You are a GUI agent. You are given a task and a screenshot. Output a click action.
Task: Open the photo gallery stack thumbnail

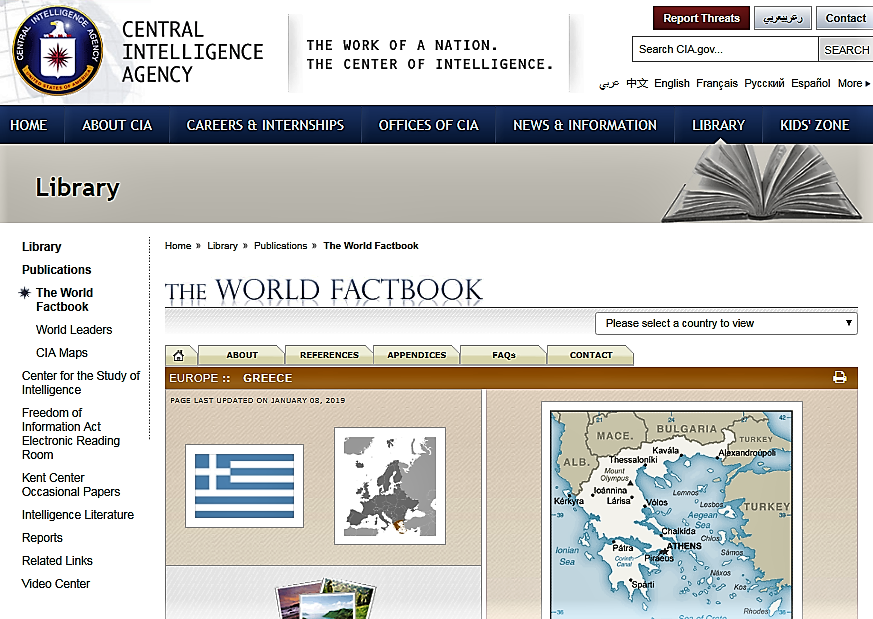318,598
